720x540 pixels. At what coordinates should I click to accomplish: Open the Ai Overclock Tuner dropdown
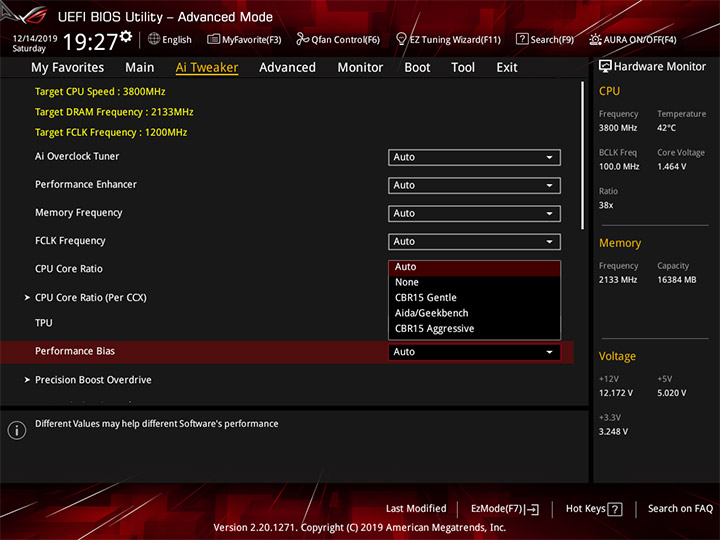(474, 158)
